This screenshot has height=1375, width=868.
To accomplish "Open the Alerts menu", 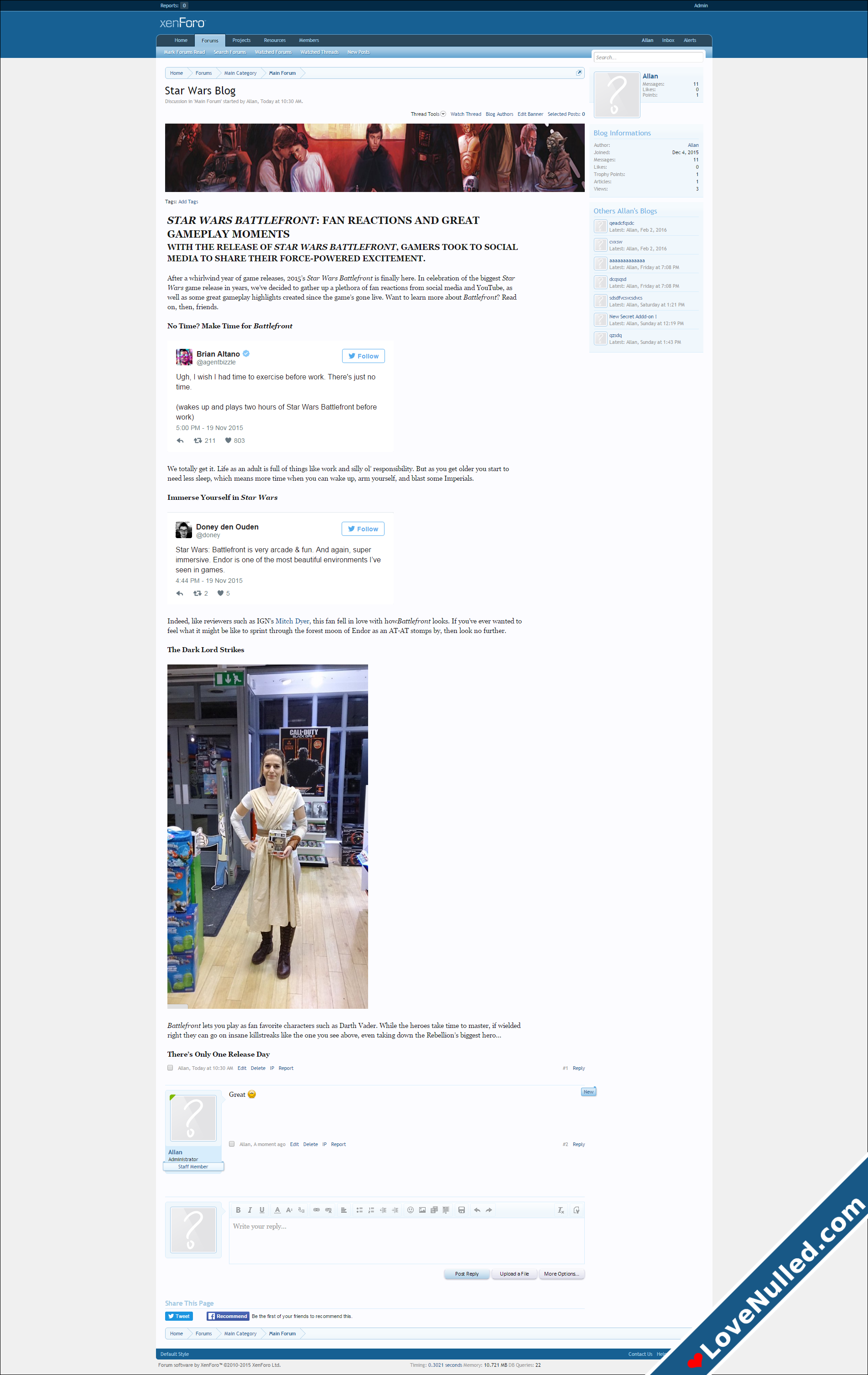I will click(690, 41).
